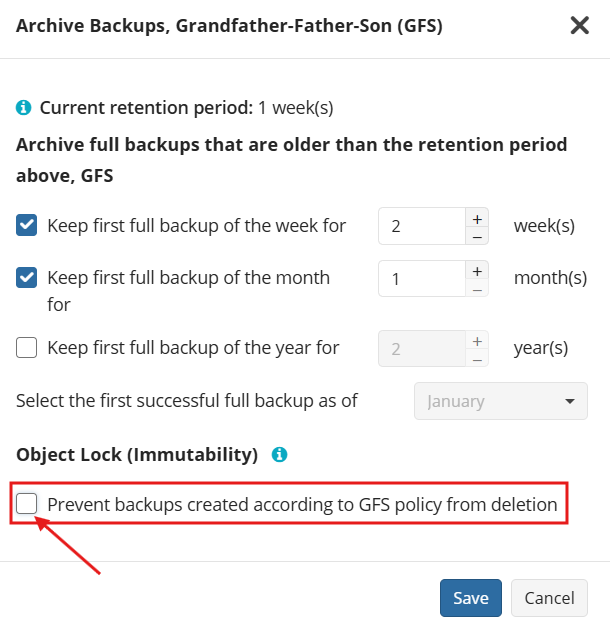Disable Keep first full backup of the month
610x629 pixels.
[27, 278]
